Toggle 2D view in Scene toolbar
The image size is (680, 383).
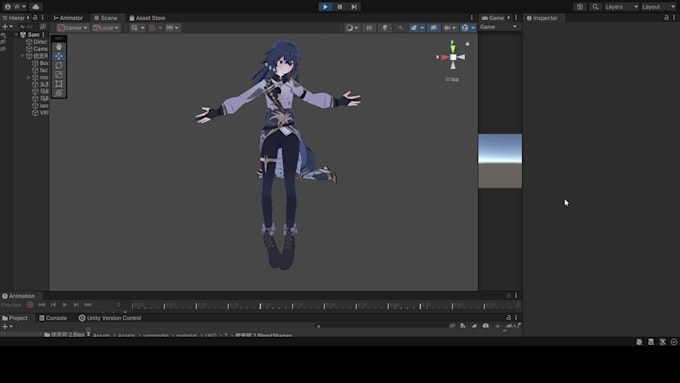[369, 28]
